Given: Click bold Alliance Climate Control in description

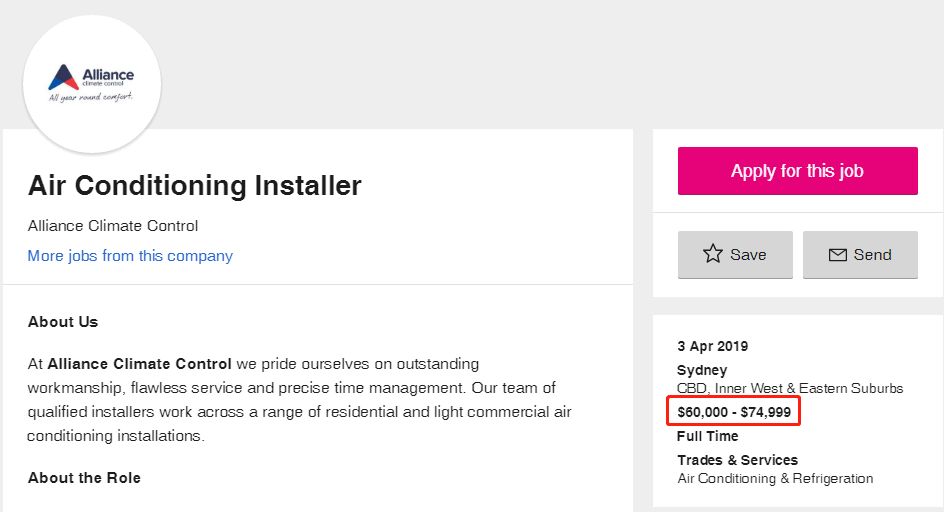Looking at the screenshot, I should click(x=140, y=364).
